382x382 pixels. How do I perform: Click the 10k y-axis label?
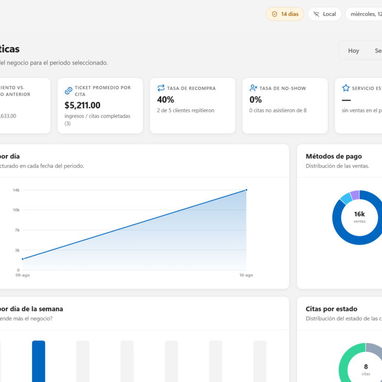coord(16,210)
